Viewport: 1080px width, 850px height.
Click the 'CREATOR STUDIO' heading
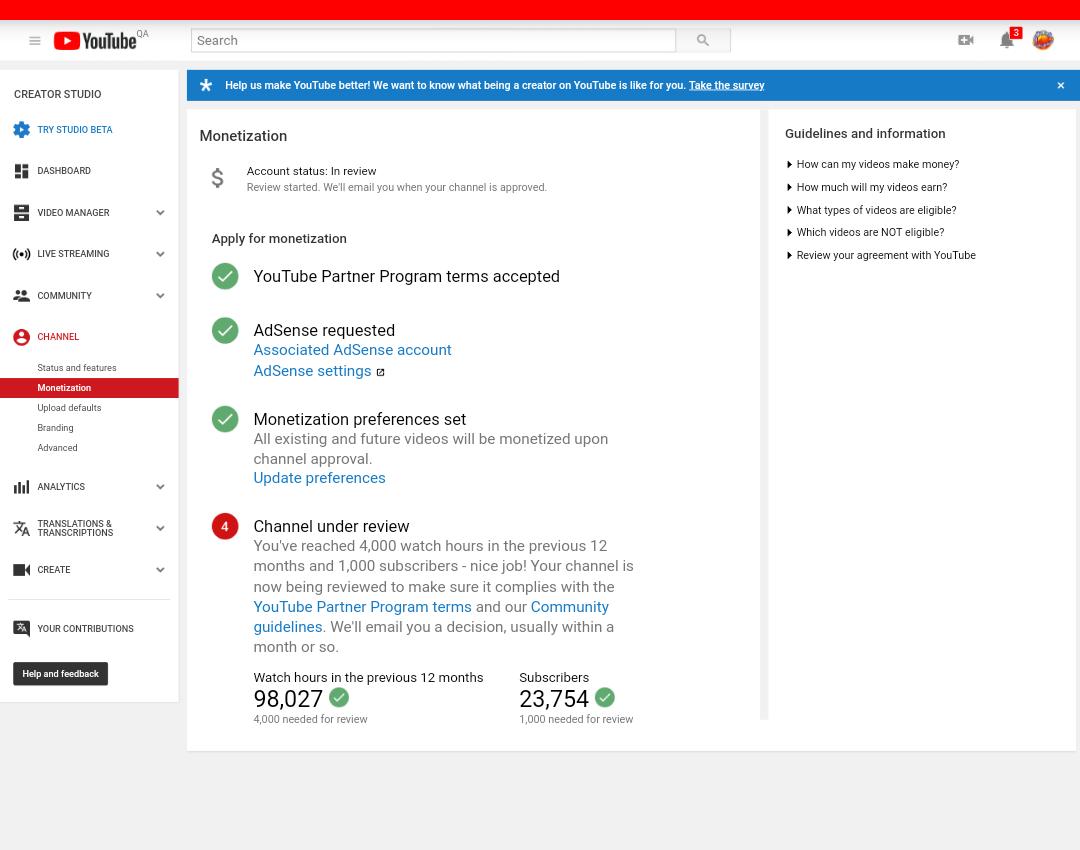pyautogui.click(x=58, y=94)
